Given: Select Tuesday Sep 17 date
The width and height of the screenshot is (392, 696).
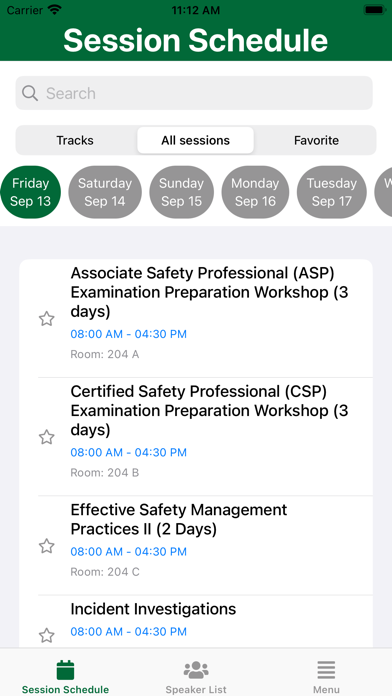Looking at the screenshot, I should coord(332,192).
